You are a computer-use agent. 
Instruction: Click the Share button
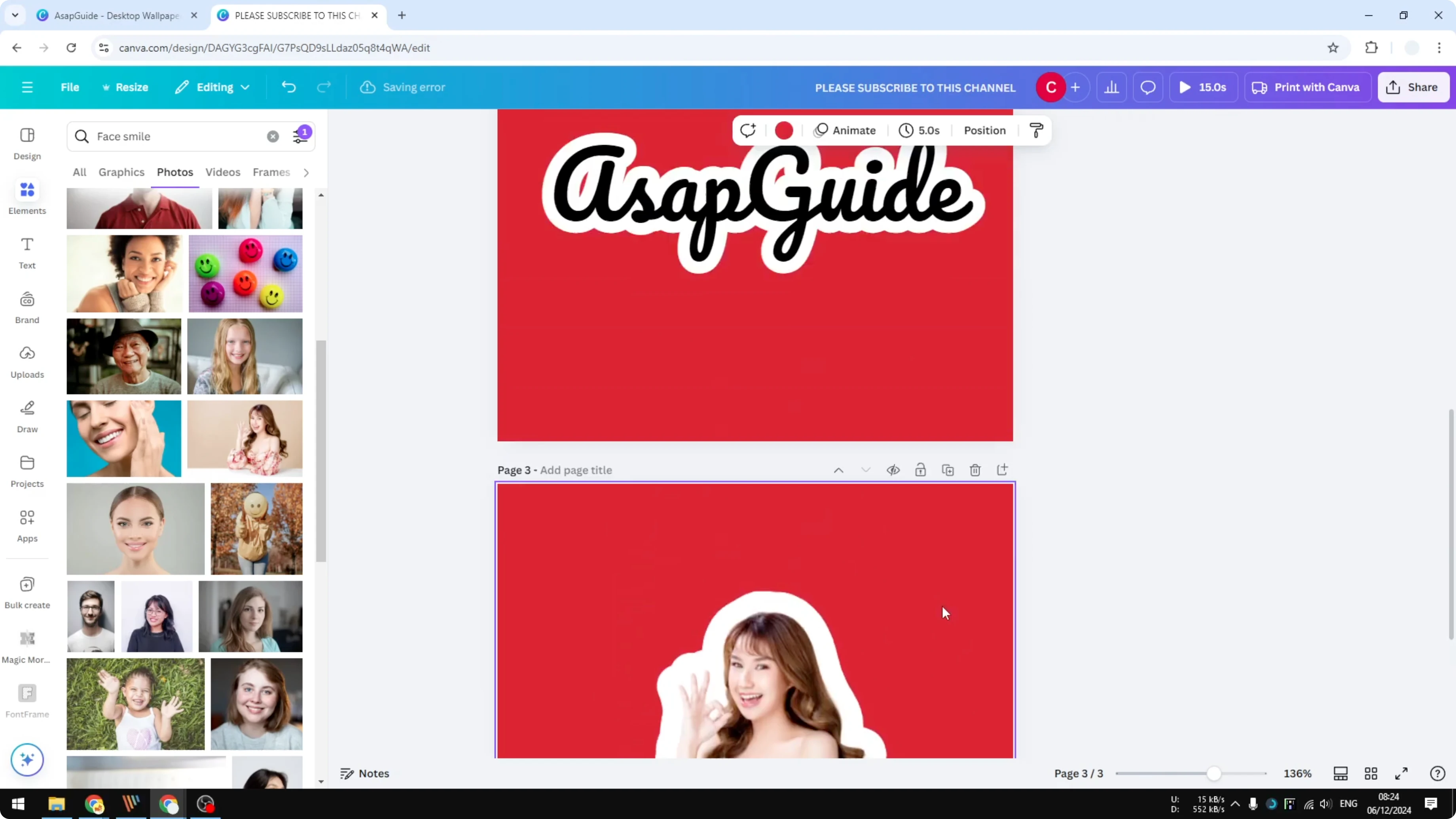[x=1413, y=87]
